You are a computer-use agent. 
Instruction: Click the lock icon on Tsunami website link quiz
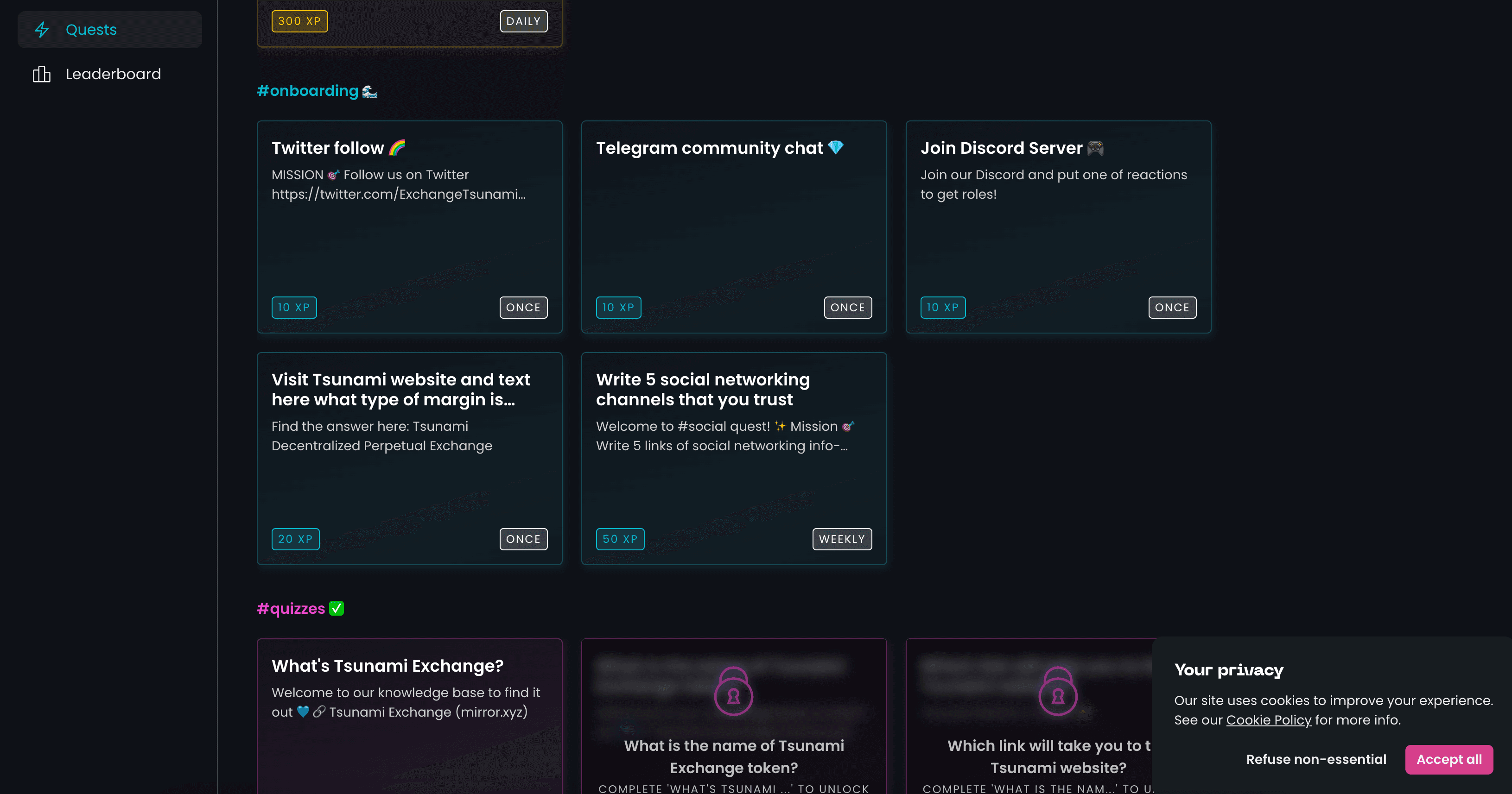tap(1058, 691)
